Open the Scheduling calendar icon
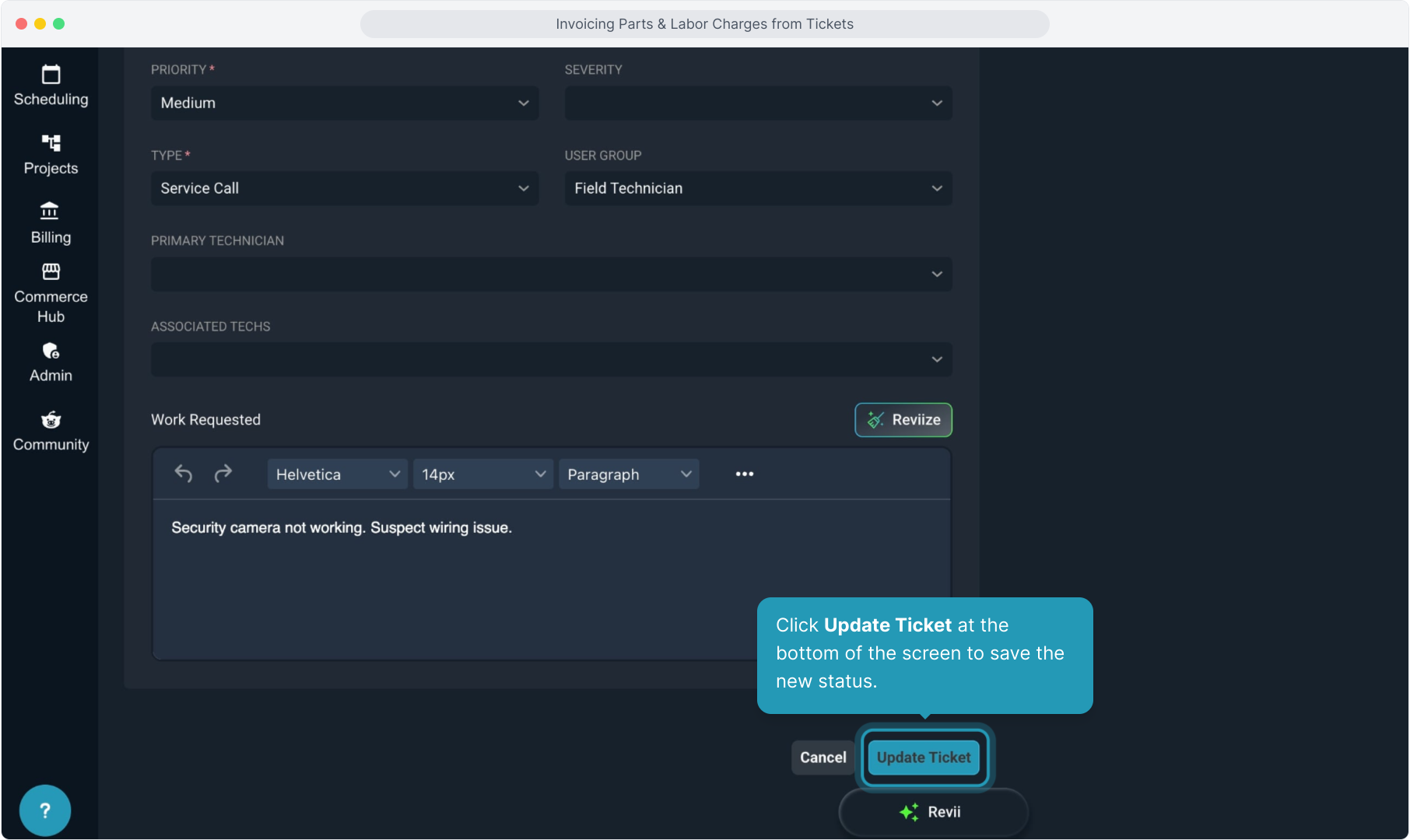This screenshot has width=1410, height=840. (51, 75)
